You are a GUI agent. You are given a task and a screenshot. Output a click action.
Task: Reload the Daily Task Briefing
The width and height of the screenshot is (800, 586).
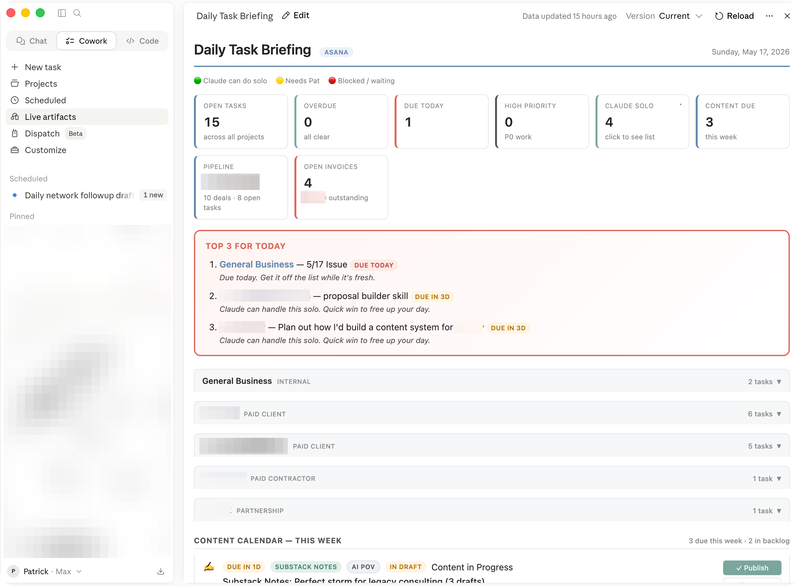(x=734, y=16)
